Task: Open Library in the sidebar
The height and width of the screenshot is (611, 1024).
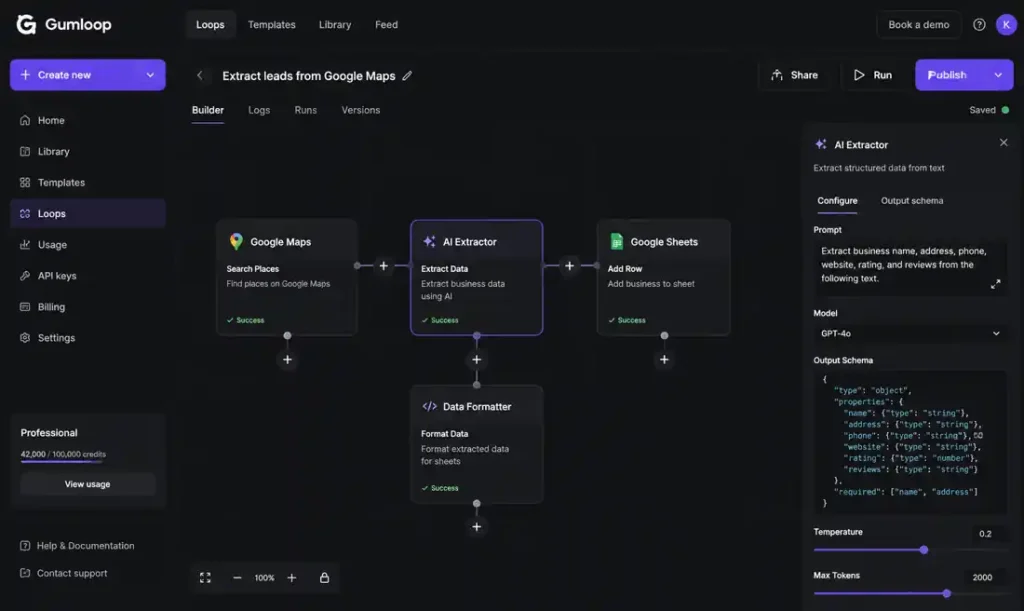Action: 88,151
